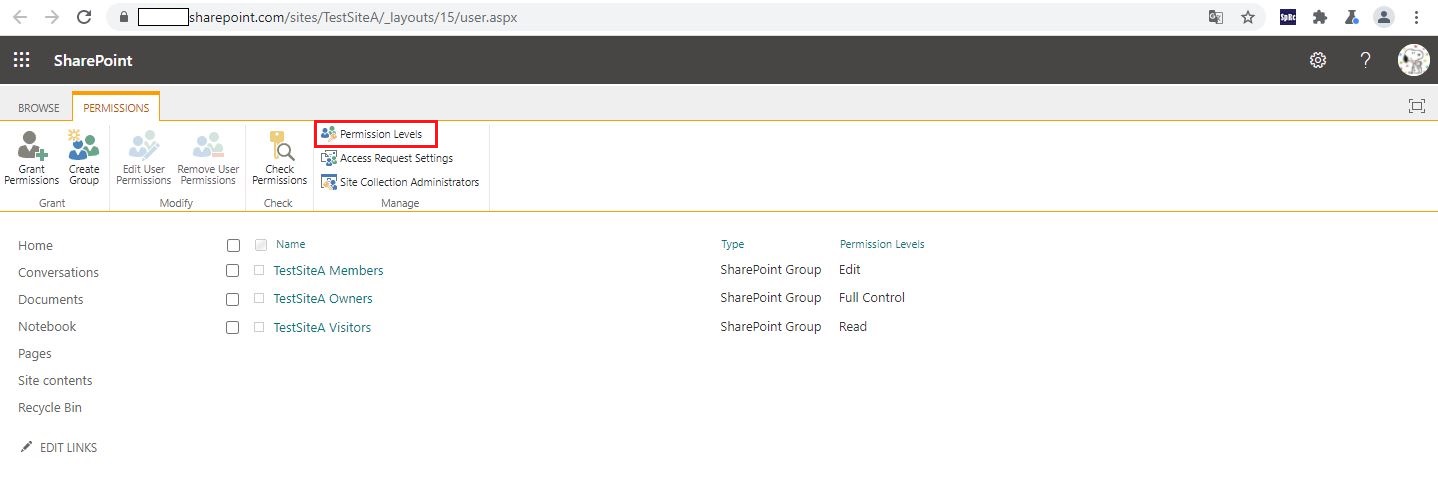Check the TestSiteA Owners row checkbox
Screen dimensions: 1438x477
(x=233, y=299)
